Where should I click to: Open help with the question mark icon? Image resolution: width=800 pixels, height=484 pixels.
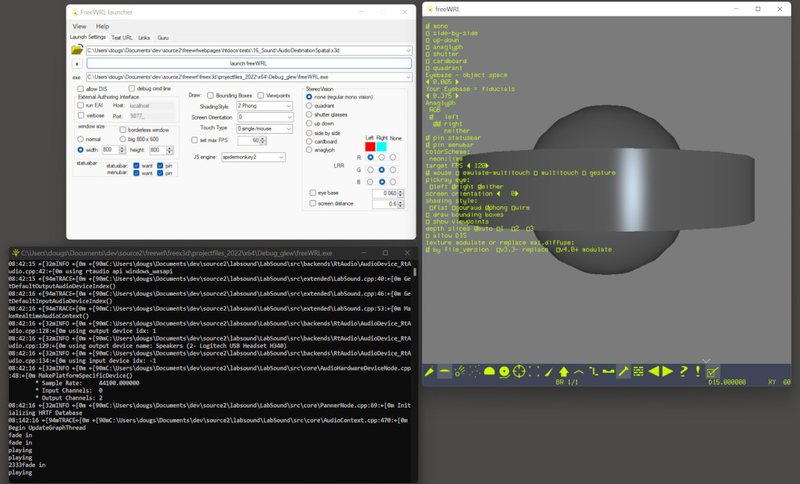pos(683,372)
